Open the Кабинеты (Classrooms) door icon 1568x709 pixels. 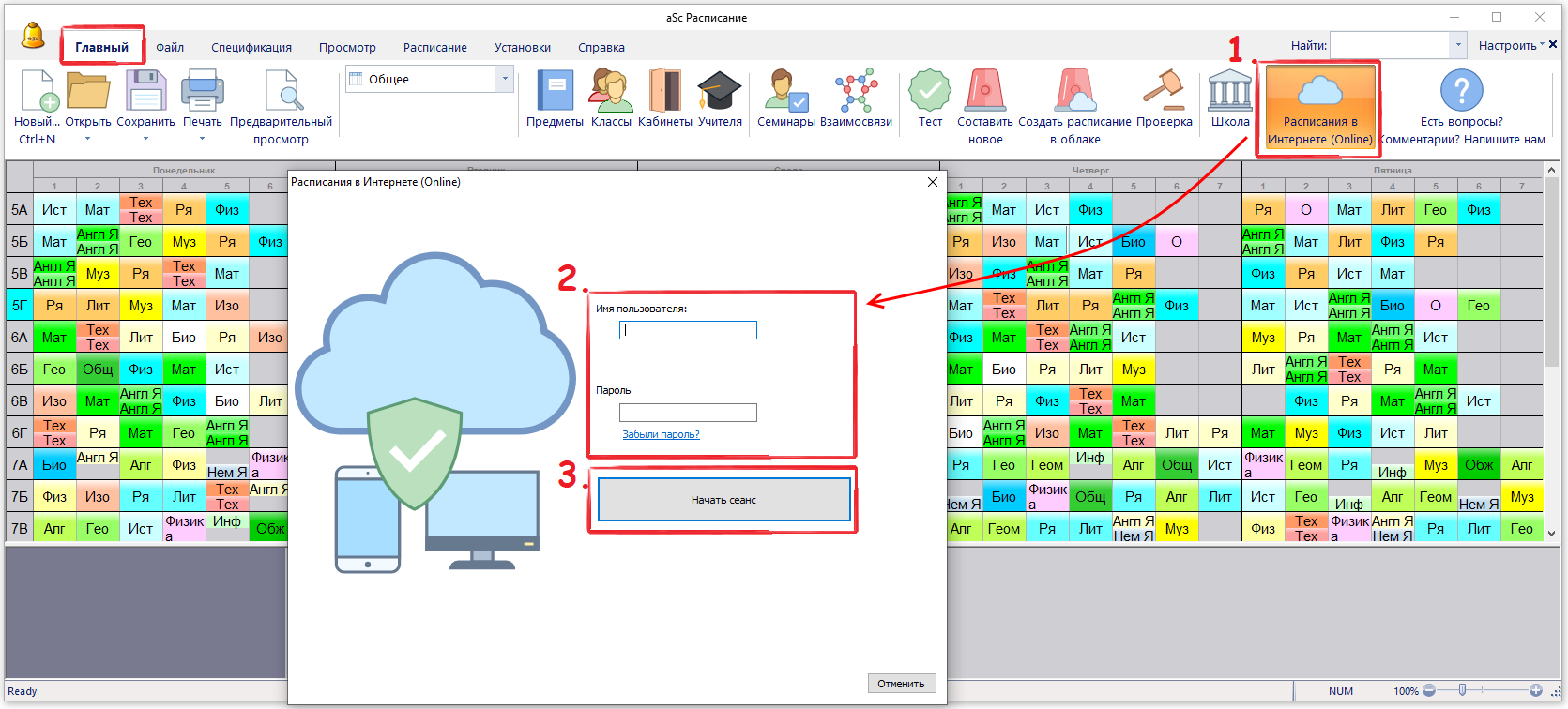pos(664,93)
